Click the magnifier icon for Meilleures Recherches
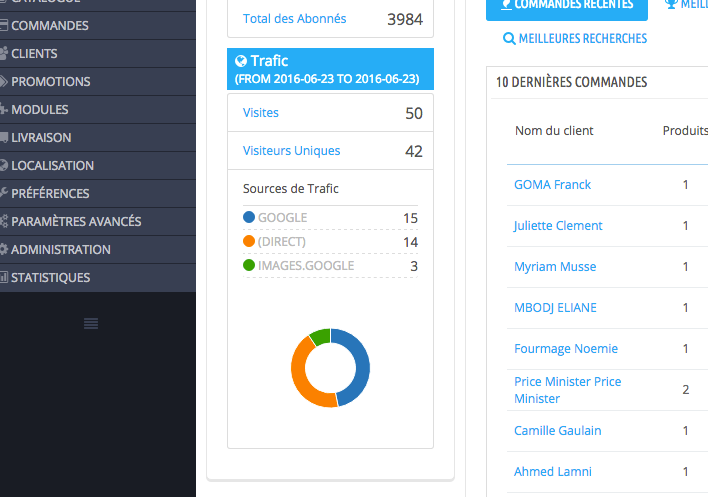 509,39
